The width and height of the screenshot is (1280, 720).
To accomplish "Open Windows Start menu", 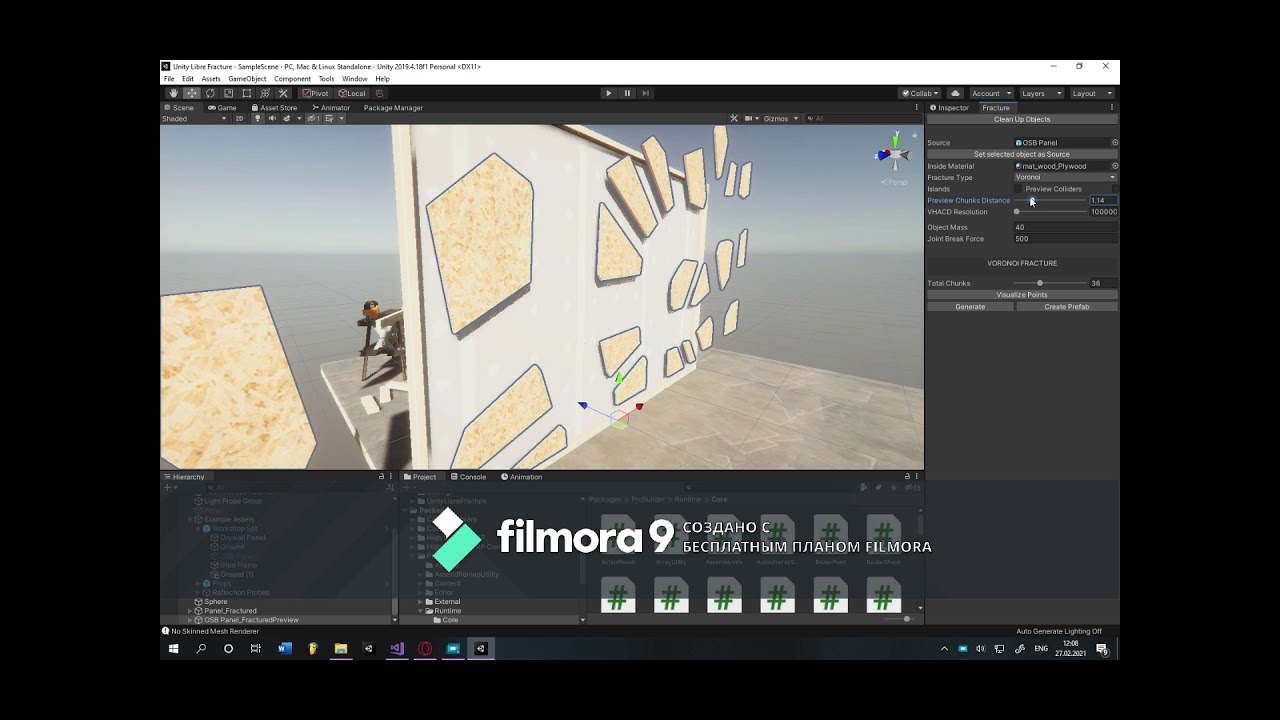I will point(173,648).
